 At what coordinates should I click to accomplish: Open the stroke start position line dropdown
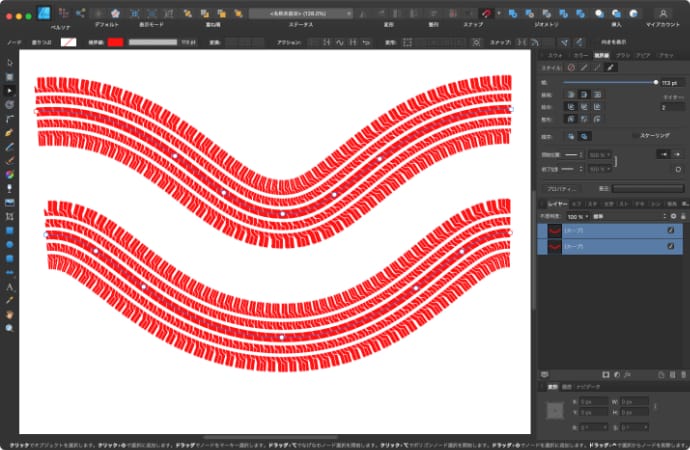573,155
